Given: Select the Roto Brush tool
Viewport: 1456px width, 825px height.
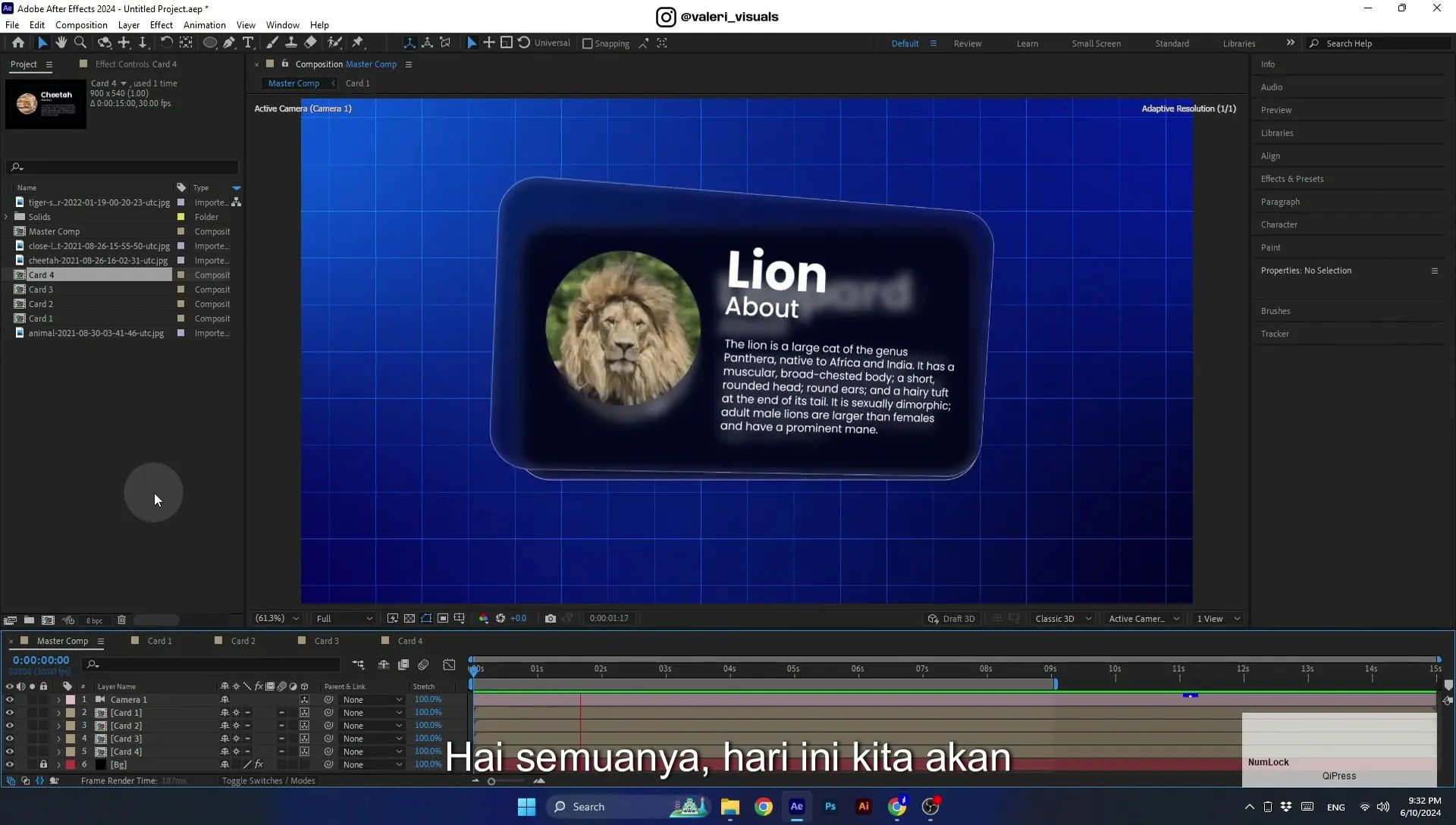Looking at the screenshot, I should point(334,43).
